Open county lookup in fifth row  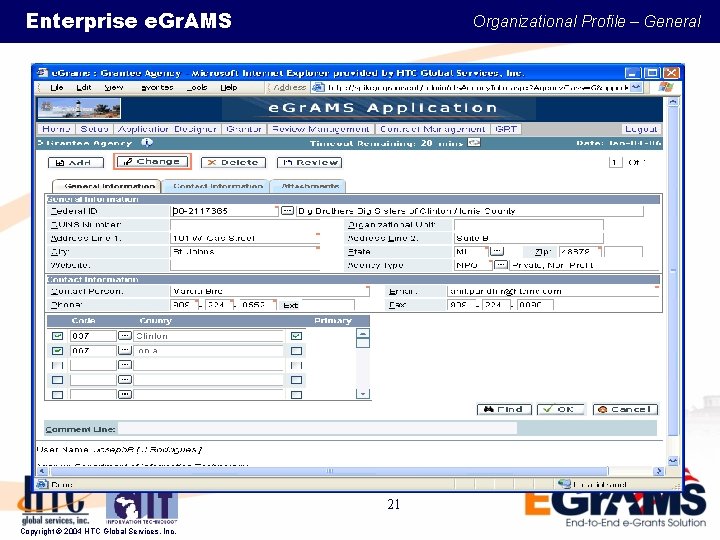point(125,394)
